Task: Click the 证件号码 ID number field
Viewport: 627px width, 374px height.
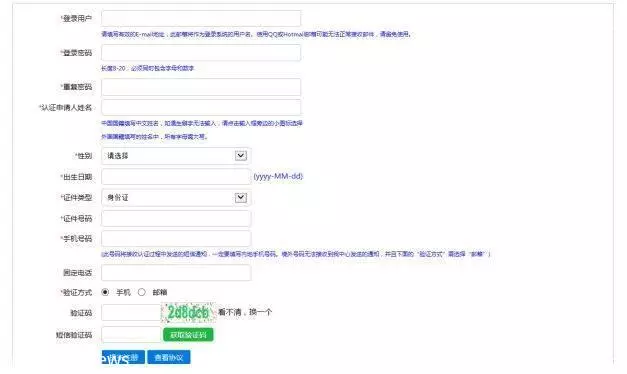Action: 176,218
